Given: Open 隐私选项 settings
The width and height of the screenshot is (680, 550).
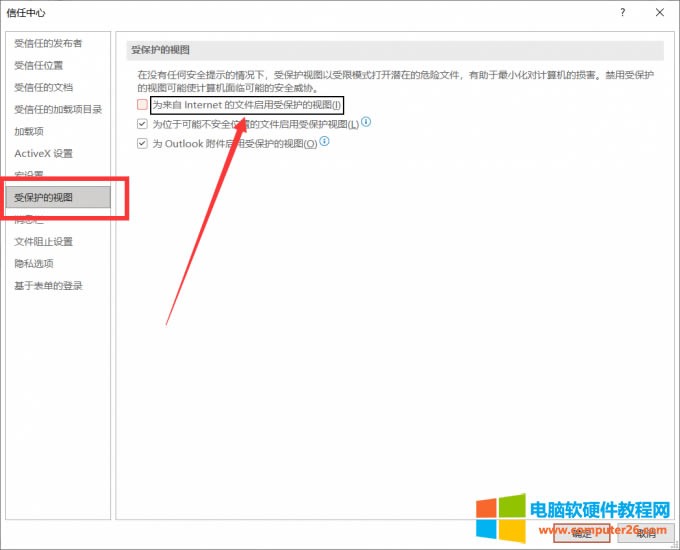Looking at the screenshot, I should click(34, 263).
